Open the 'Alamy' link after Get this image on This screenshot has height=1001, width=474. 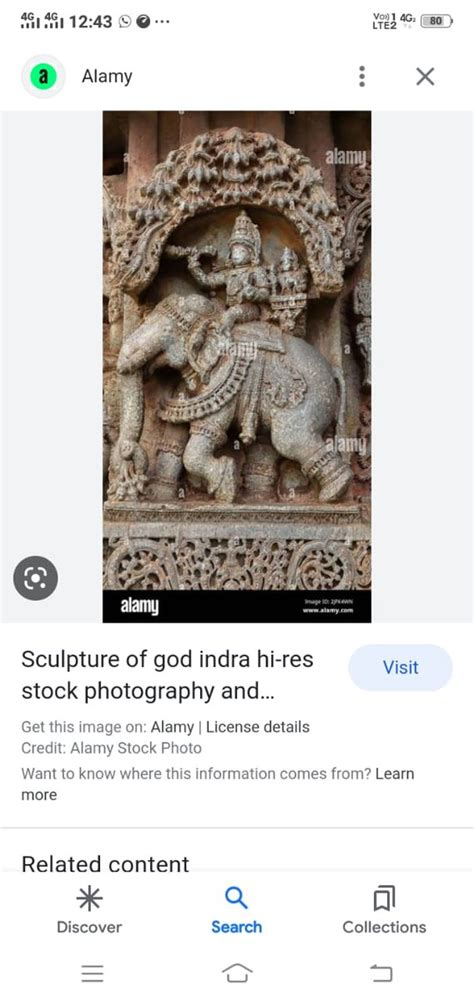[x=172, y=727]
